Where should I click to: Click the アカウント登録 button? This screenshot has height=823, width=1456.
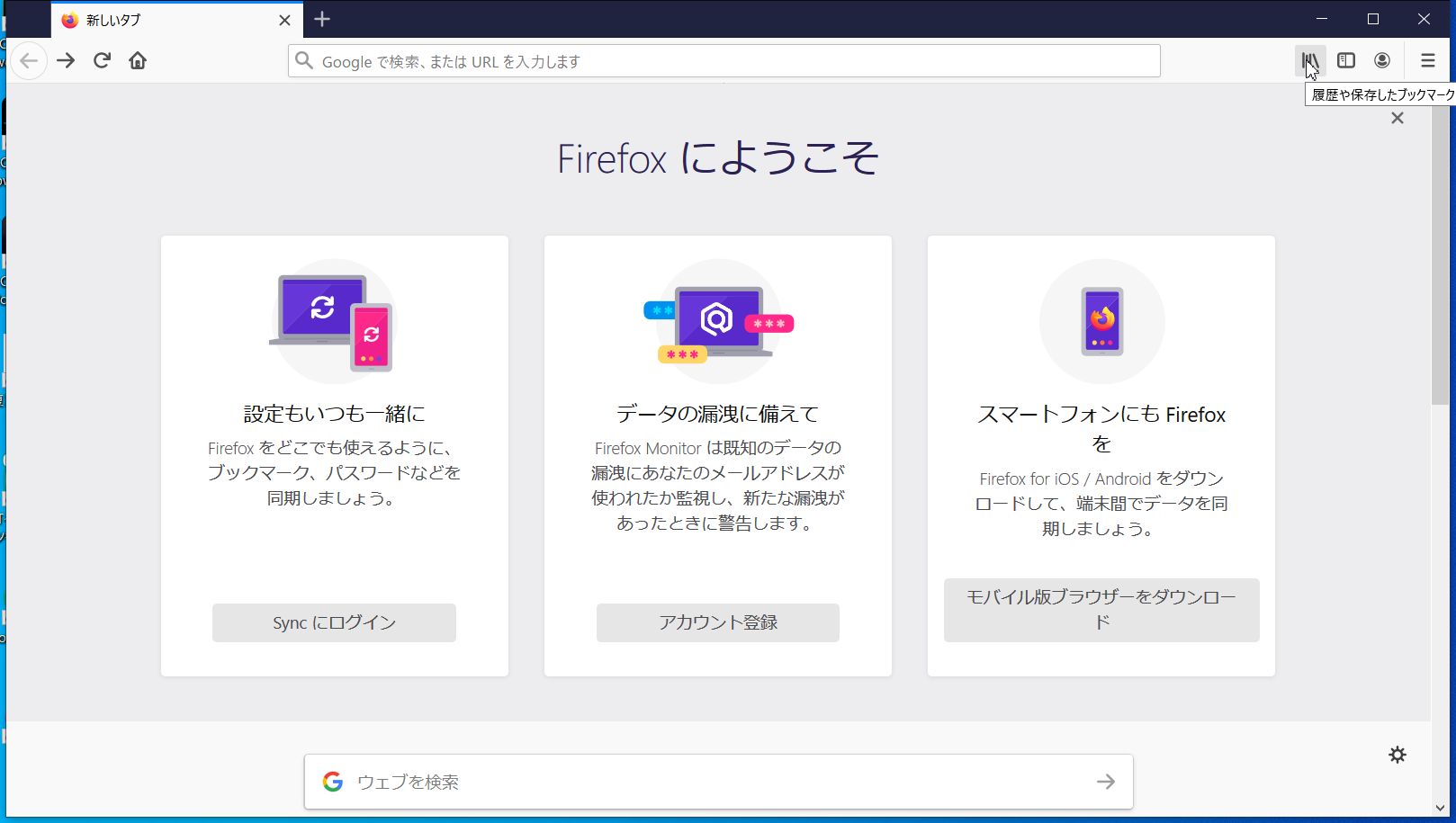tap(718, 622)
